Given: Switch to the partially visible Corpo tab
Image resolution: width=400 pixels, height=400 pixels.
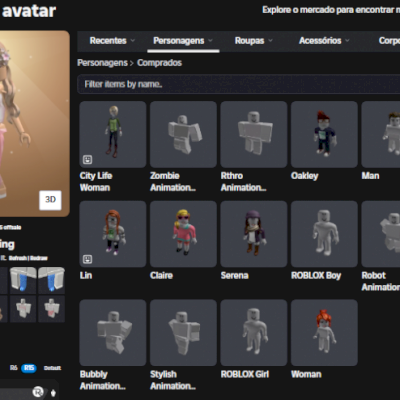Looking at the screenshot, I should pyautogui.click(x=389, y=41).
